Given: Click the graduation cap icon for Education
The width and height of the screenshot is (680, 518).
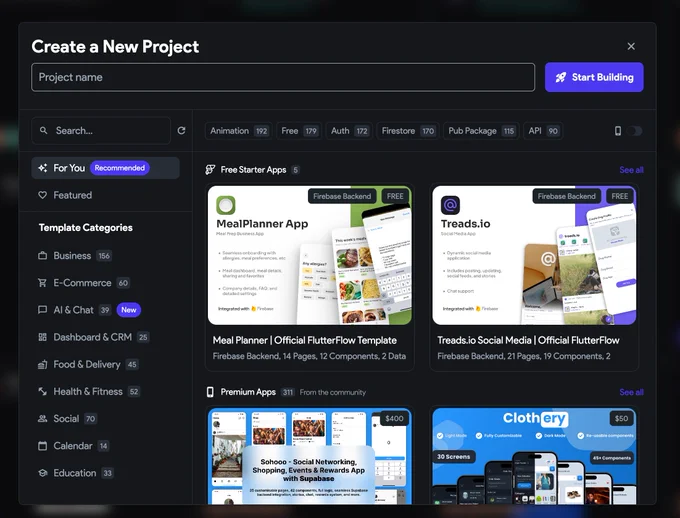Looking at the screenshot, I should (x=42, y=473).
